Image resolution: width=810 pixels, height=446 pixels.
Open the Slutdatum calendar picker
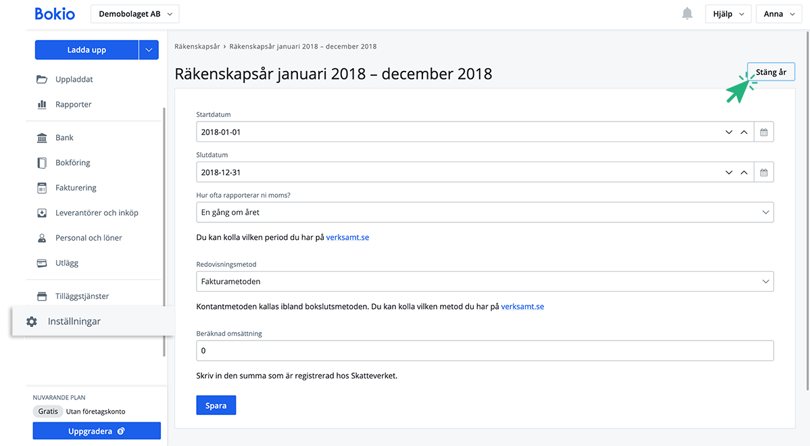(x=764, y=173)
